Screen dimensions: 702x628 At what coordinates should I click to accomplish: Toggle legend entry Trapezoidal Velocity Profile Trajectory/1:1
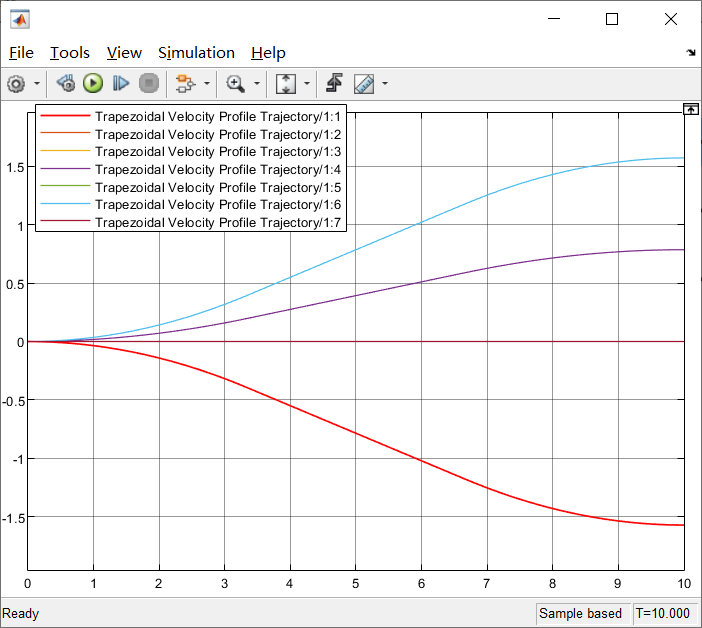191,116
